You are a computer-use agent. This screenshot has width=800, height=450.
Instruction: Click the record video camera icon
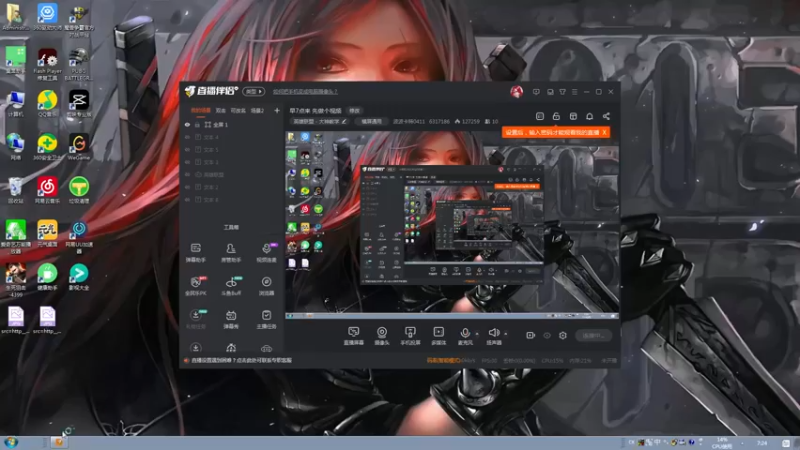tap(531, 335)
